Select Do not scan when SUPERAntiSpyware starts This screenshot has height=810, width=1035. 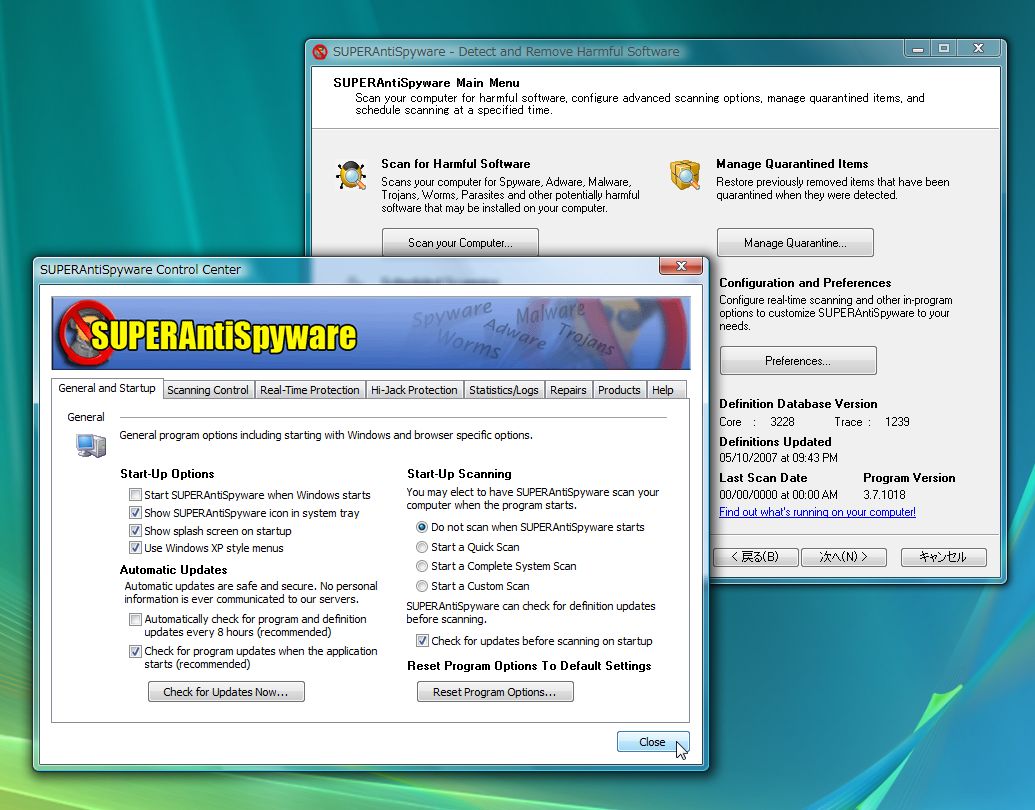pos(422,527)
